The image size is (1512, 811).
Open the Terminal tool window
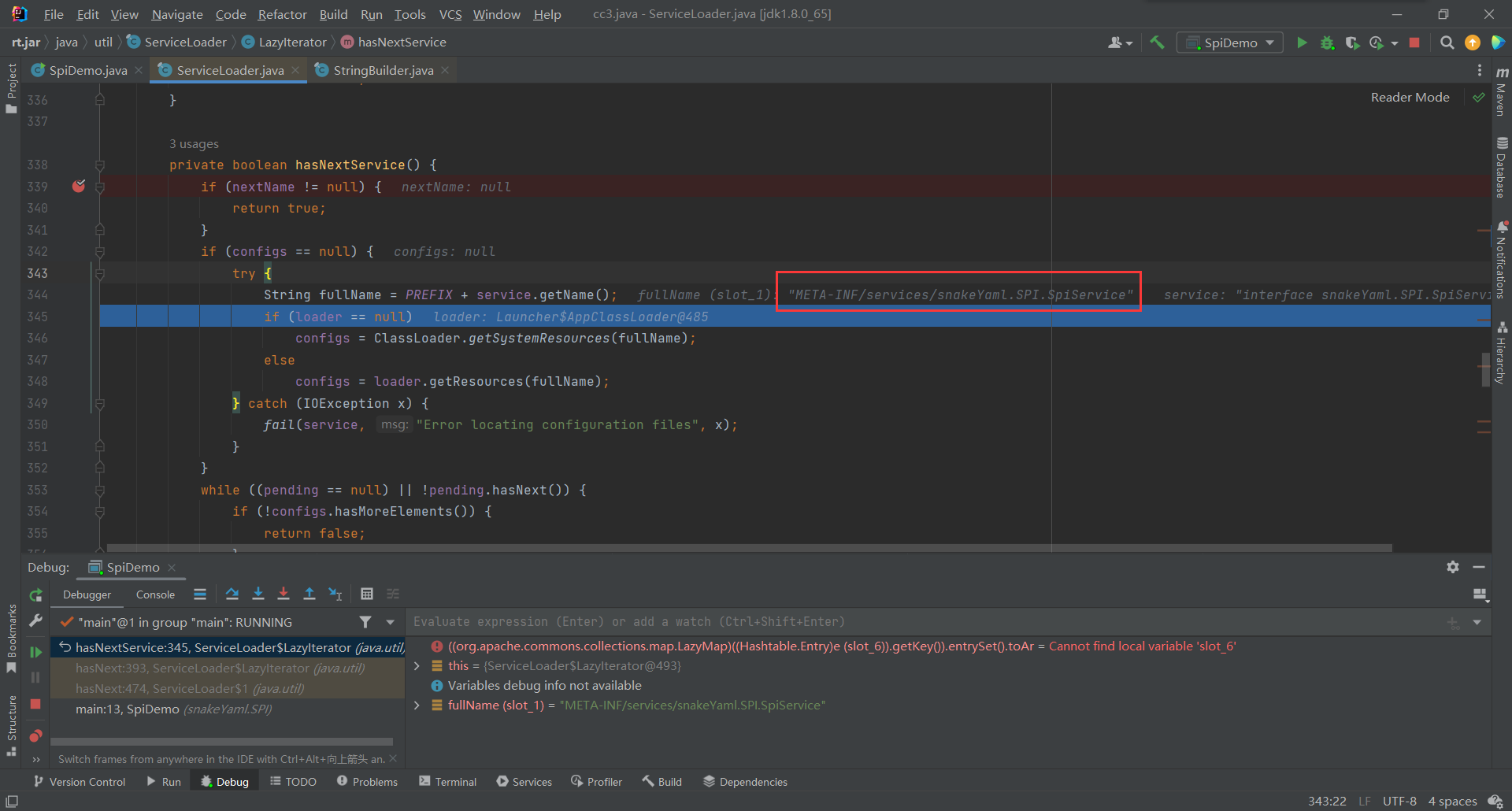click(447, 781)
